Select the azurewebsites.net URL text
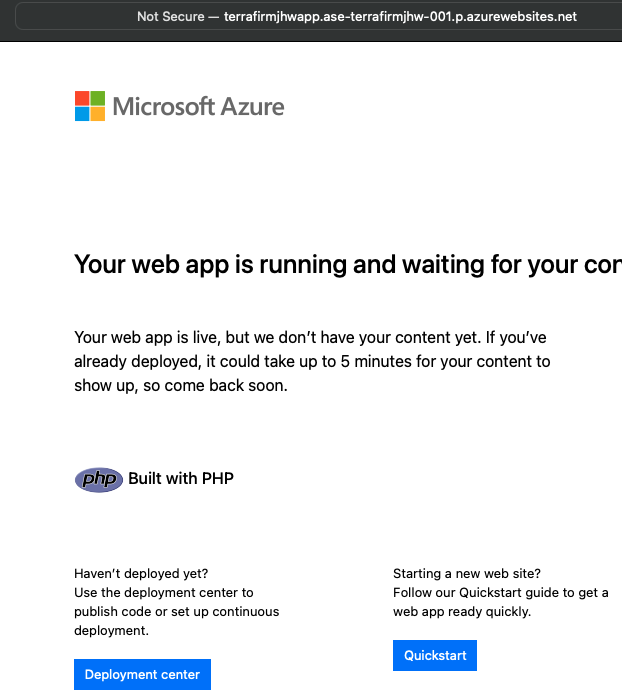This screenshot has height=697, width=622. coord(400,17)
